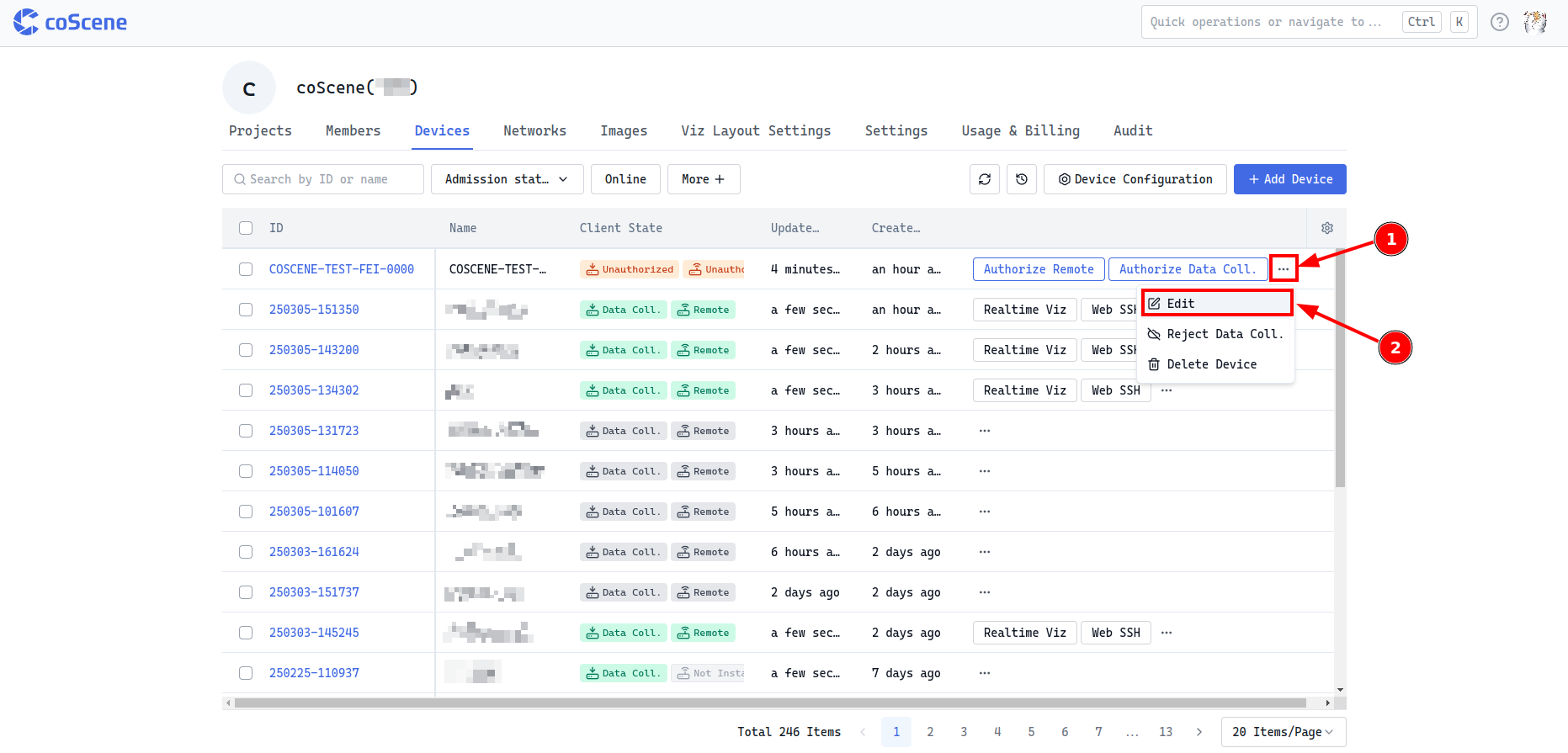
Task: Switch to the Members tab
Action: pyautogui.click(x=353, y=130)
